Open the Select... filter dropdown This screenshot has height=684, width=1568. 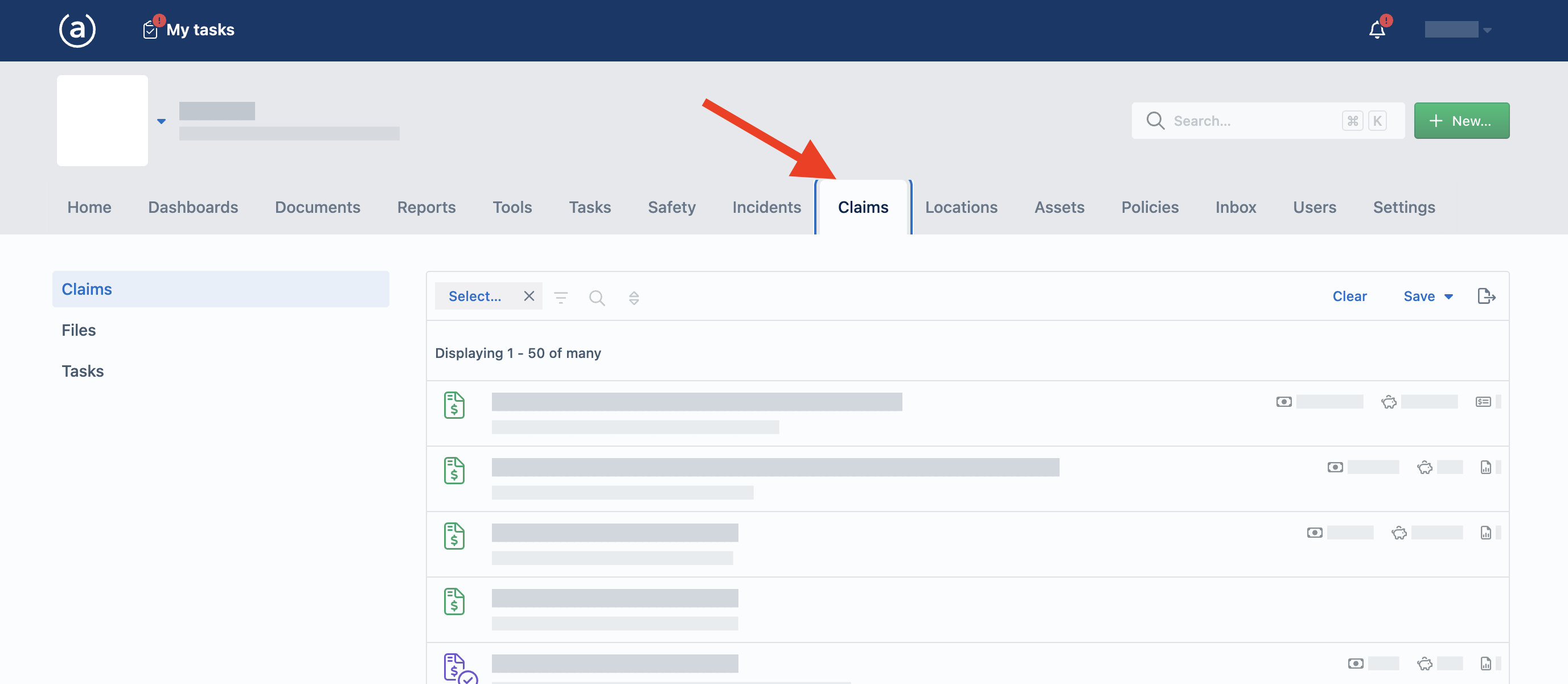pos(475,296)
